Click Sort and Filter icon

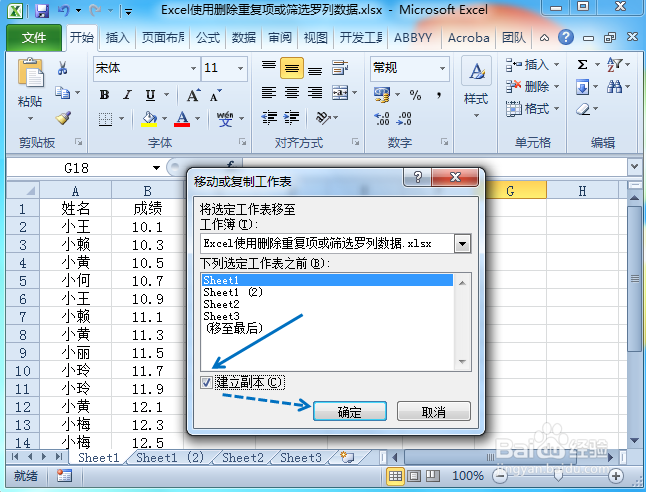614,65
